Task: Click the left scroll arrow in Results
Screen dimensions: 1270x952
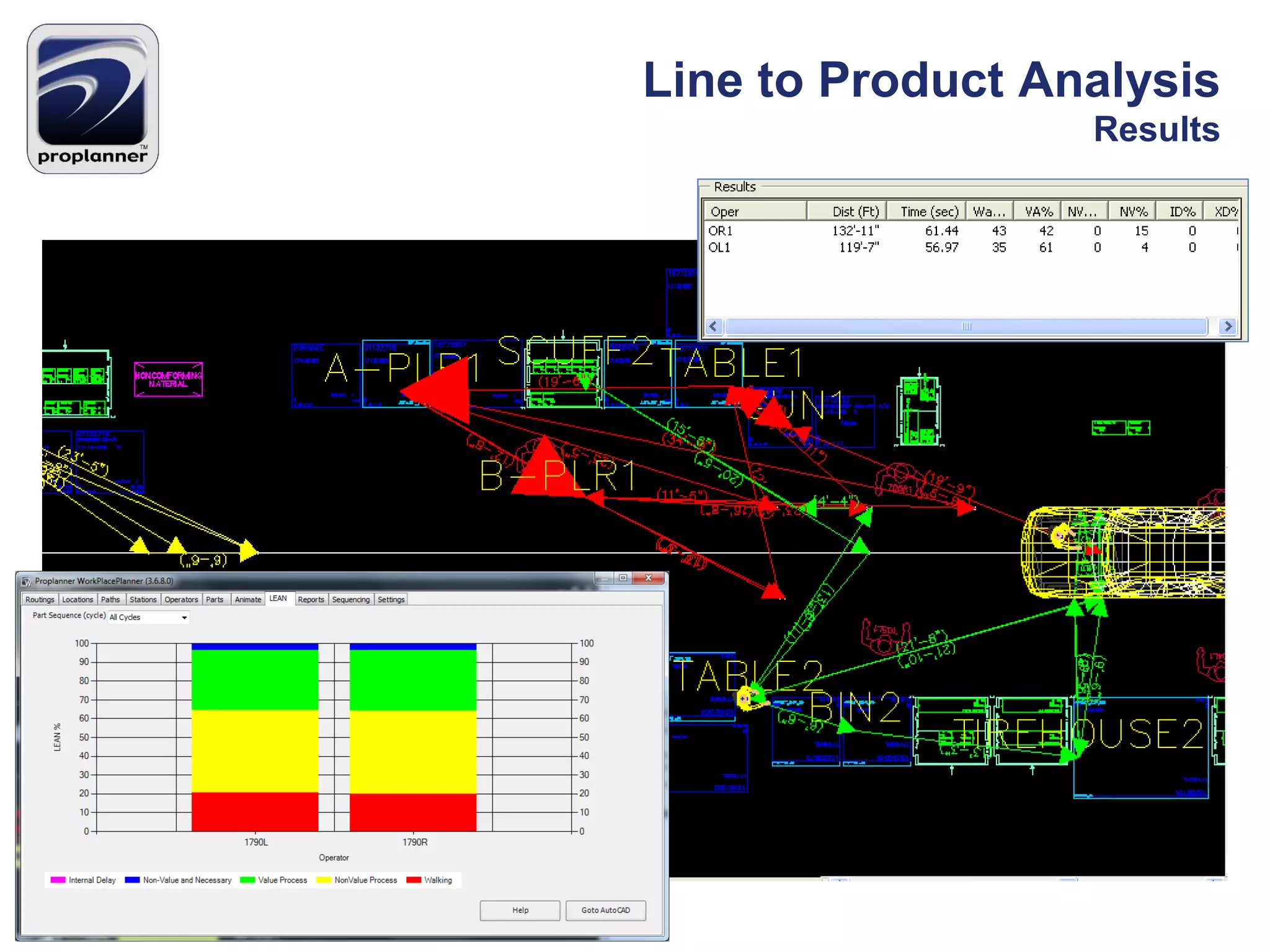Action: coord(714,327)
